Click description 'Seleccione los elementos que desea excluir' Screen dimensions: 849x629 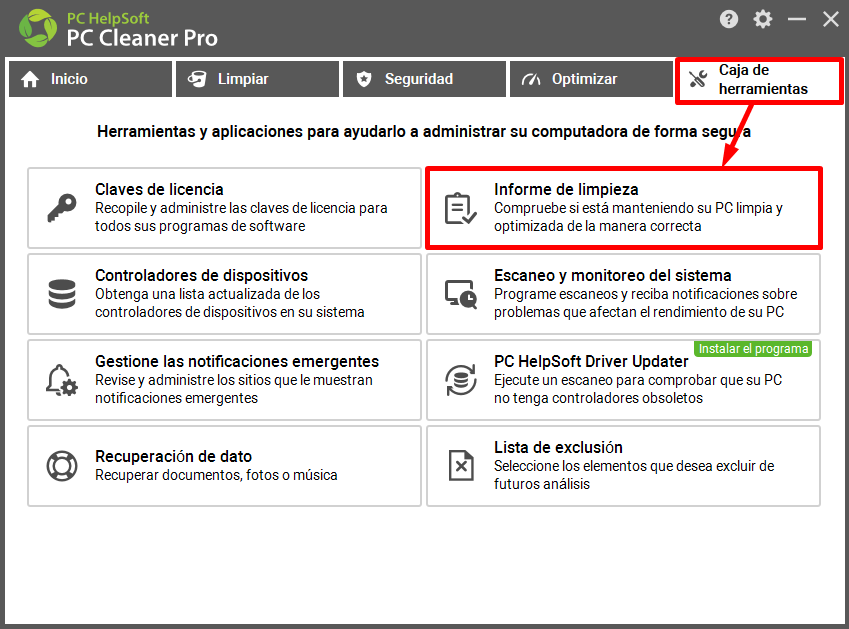[x=634, y=475]
